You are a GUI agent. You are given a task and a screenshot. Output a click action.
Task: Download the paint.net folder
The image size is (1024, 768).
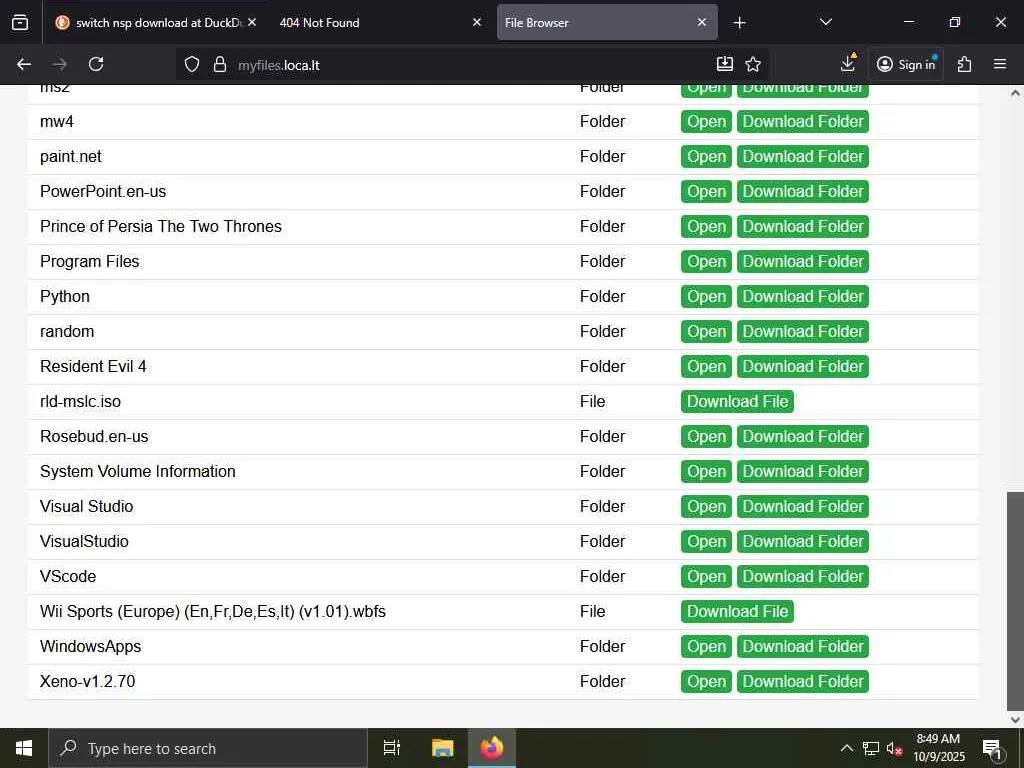[x=803, y=157]
